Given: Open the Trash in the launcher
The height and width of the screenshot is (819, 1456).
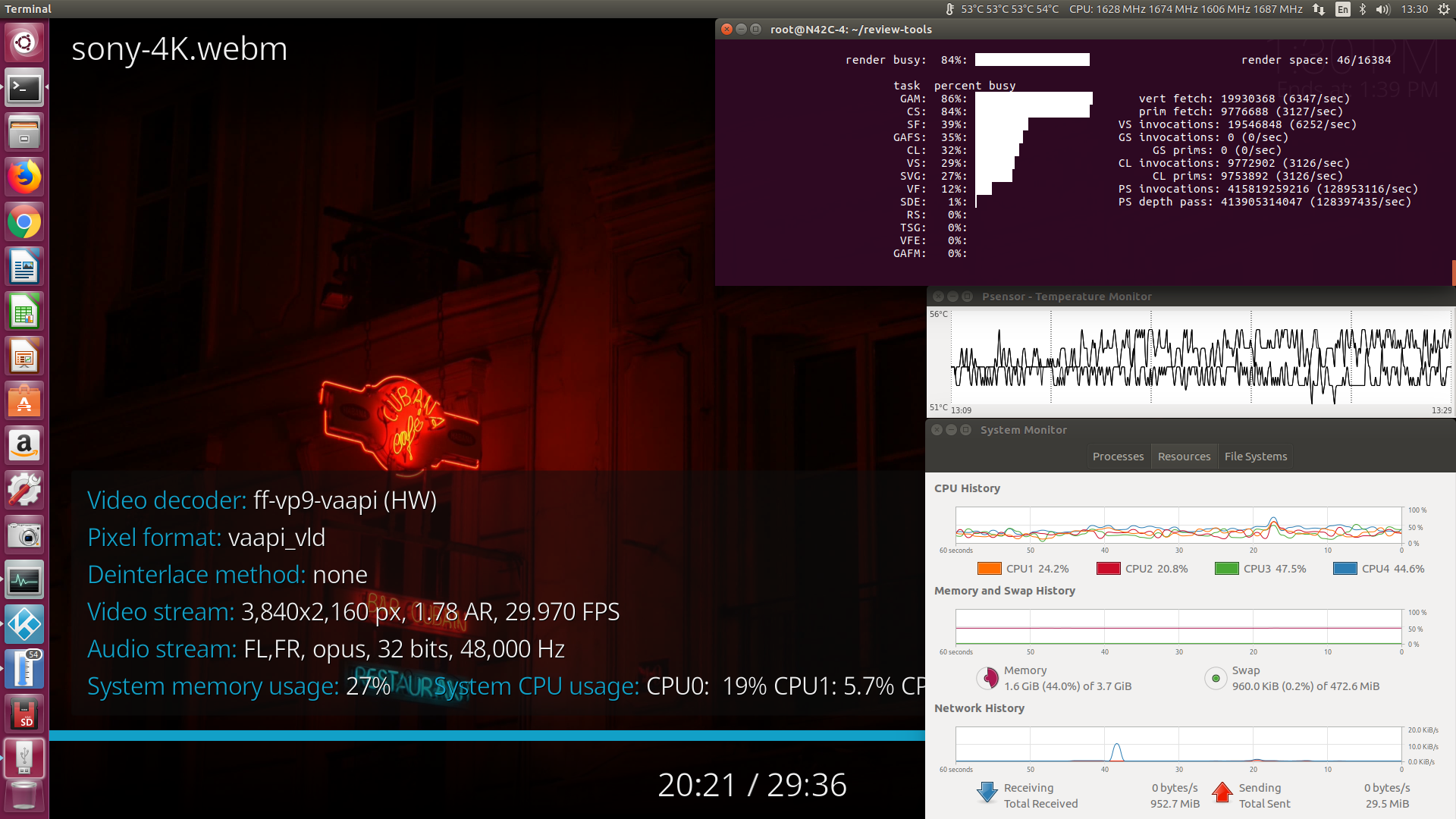Looking at the screenshot, I should (24, 798).
